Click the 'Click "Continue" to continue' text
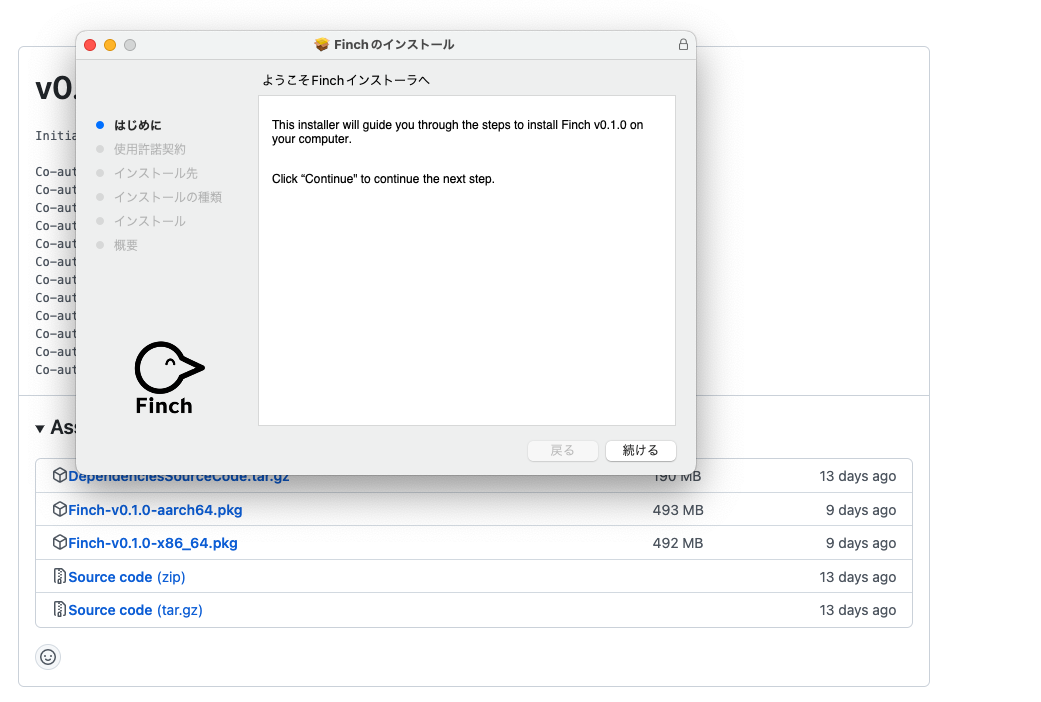This screenshot has height=702, width=1041. tap(383, 179)
